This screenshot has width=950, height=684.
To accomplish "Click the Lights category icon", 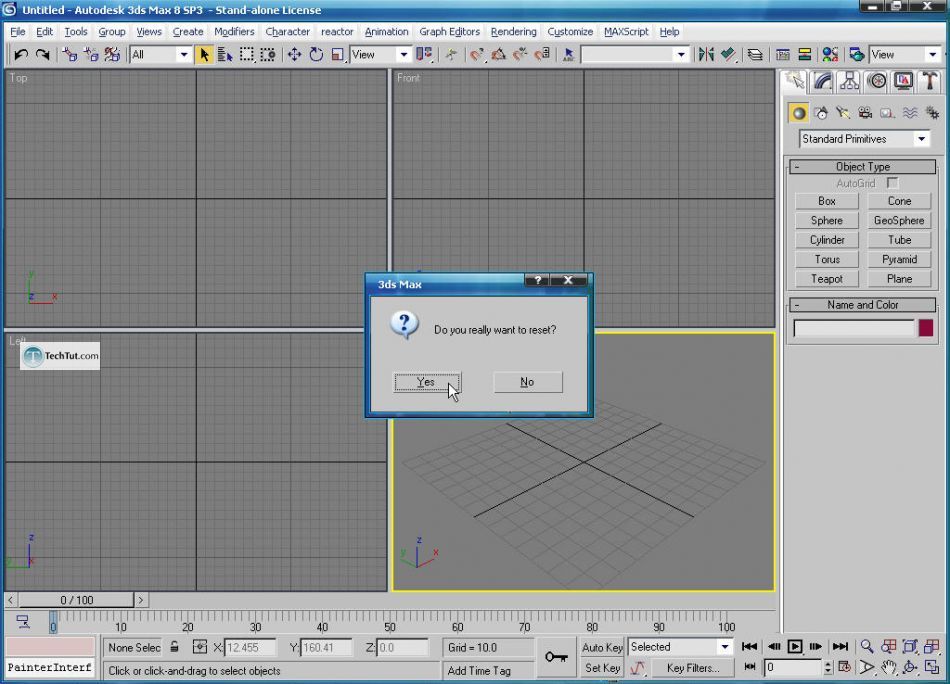I will 843,113.
